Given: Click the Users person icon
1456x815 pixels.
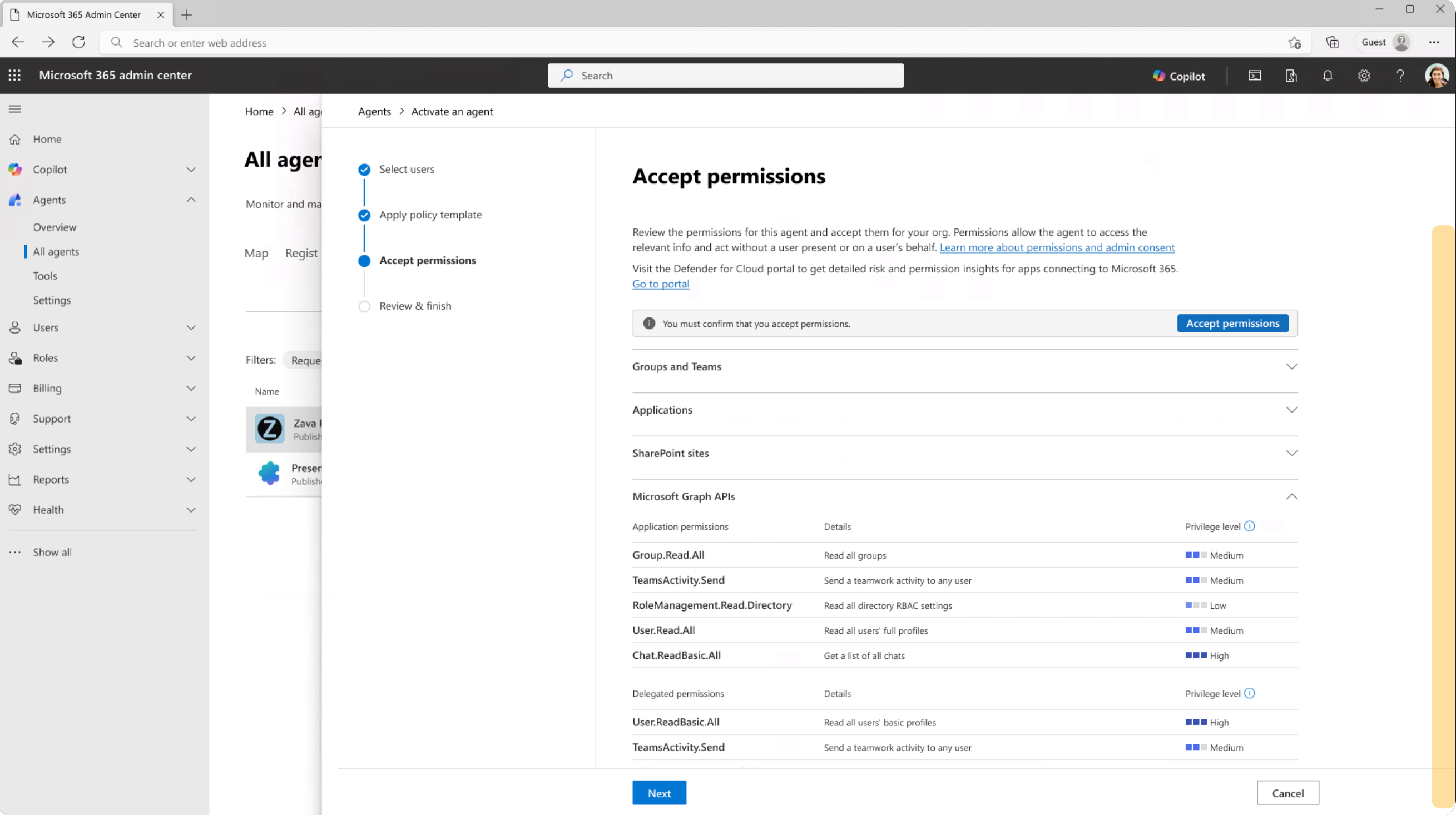Looking at the screenshot, I should 15,328.
